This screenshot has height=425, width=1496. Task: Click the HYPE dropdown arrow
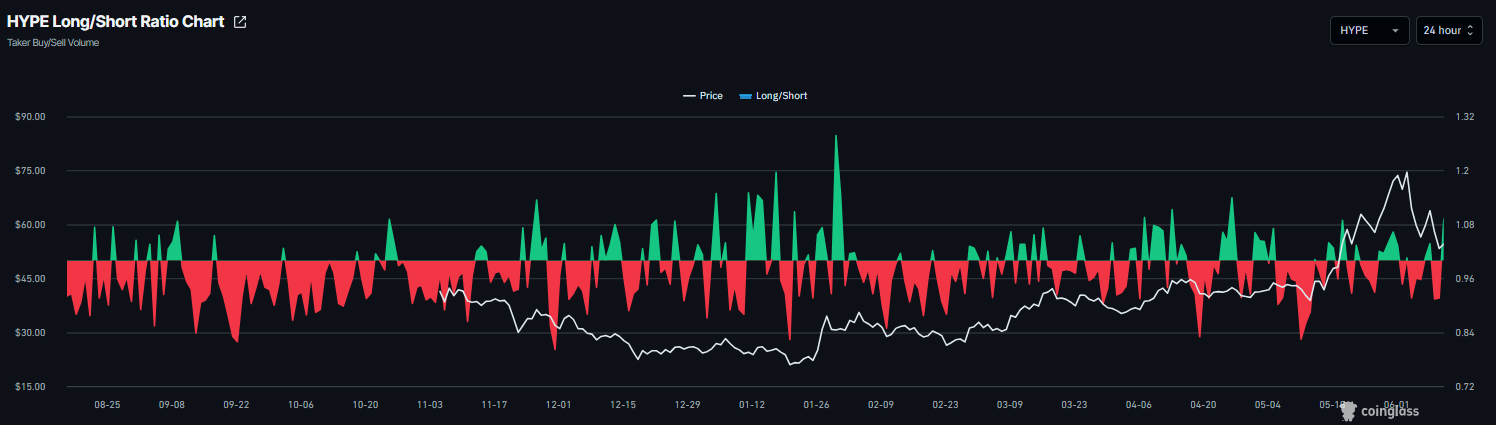1395,31
